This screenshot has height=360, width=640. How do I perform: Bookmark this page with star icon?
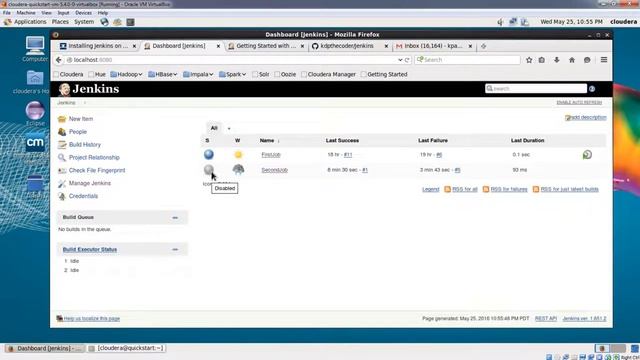coord(529,60)
